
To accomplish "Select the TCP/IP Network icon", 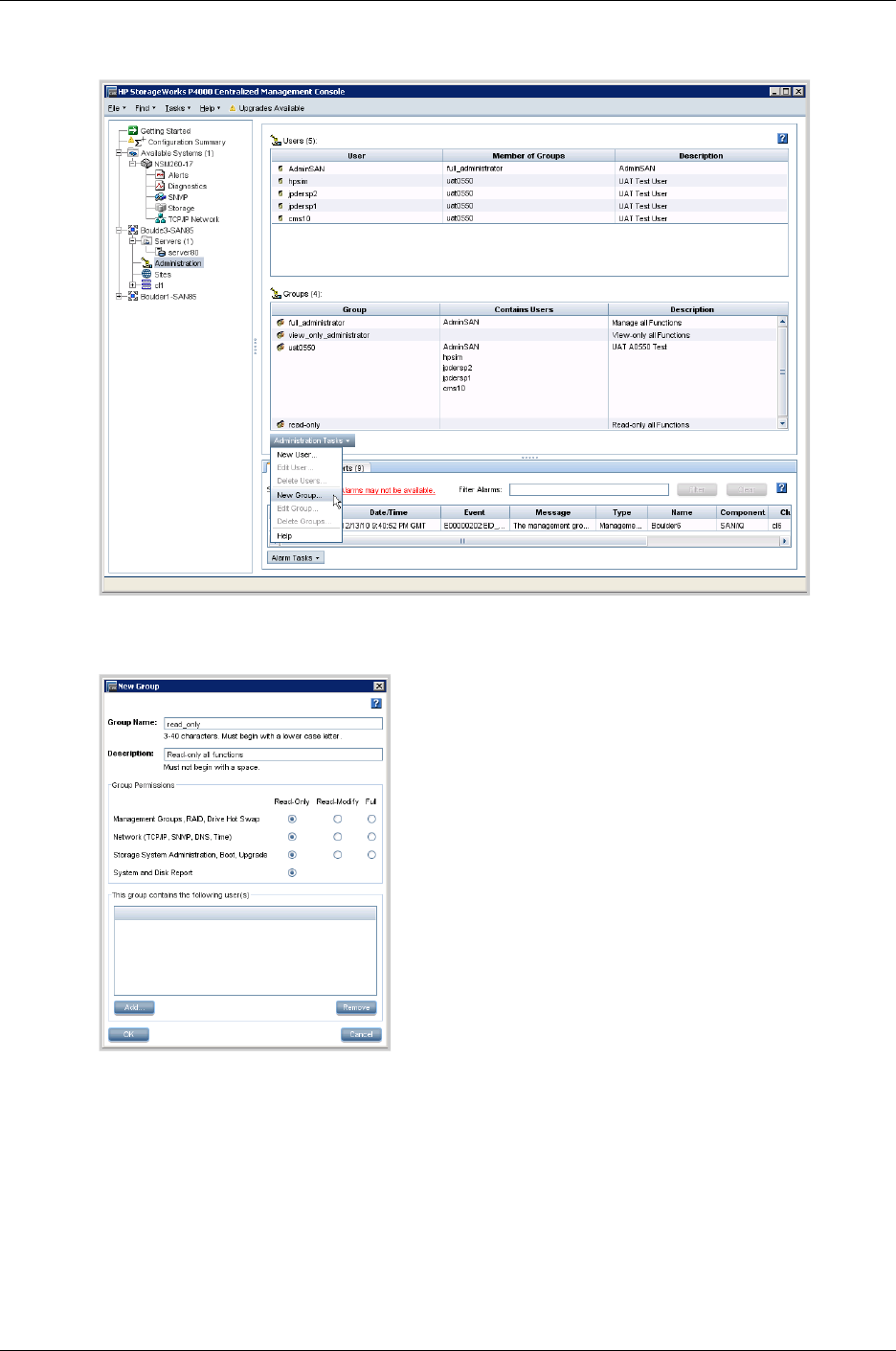I will 161,219.
